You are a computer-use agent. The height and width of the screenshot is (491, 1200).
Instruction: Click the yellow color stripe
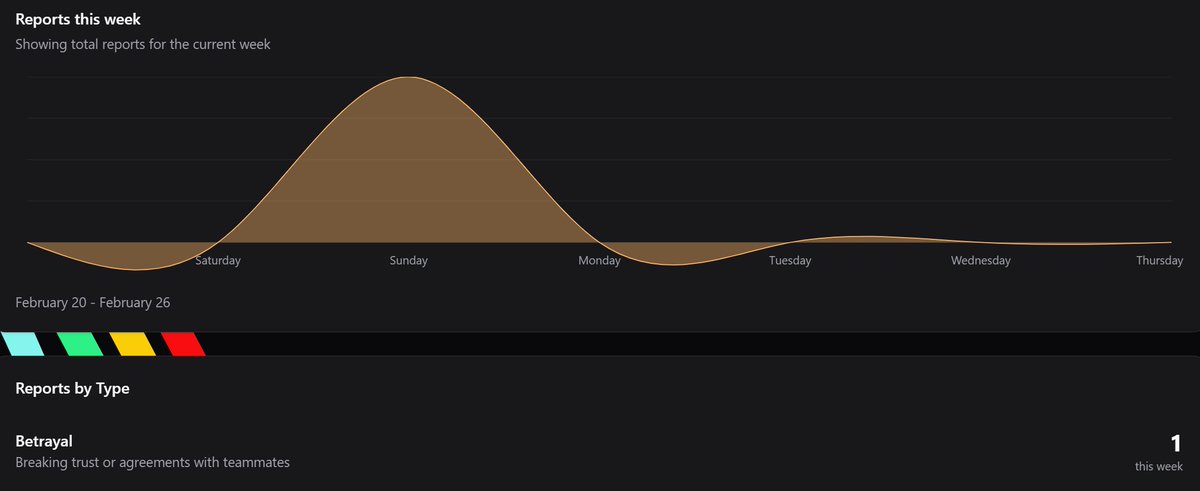[132, 344]
